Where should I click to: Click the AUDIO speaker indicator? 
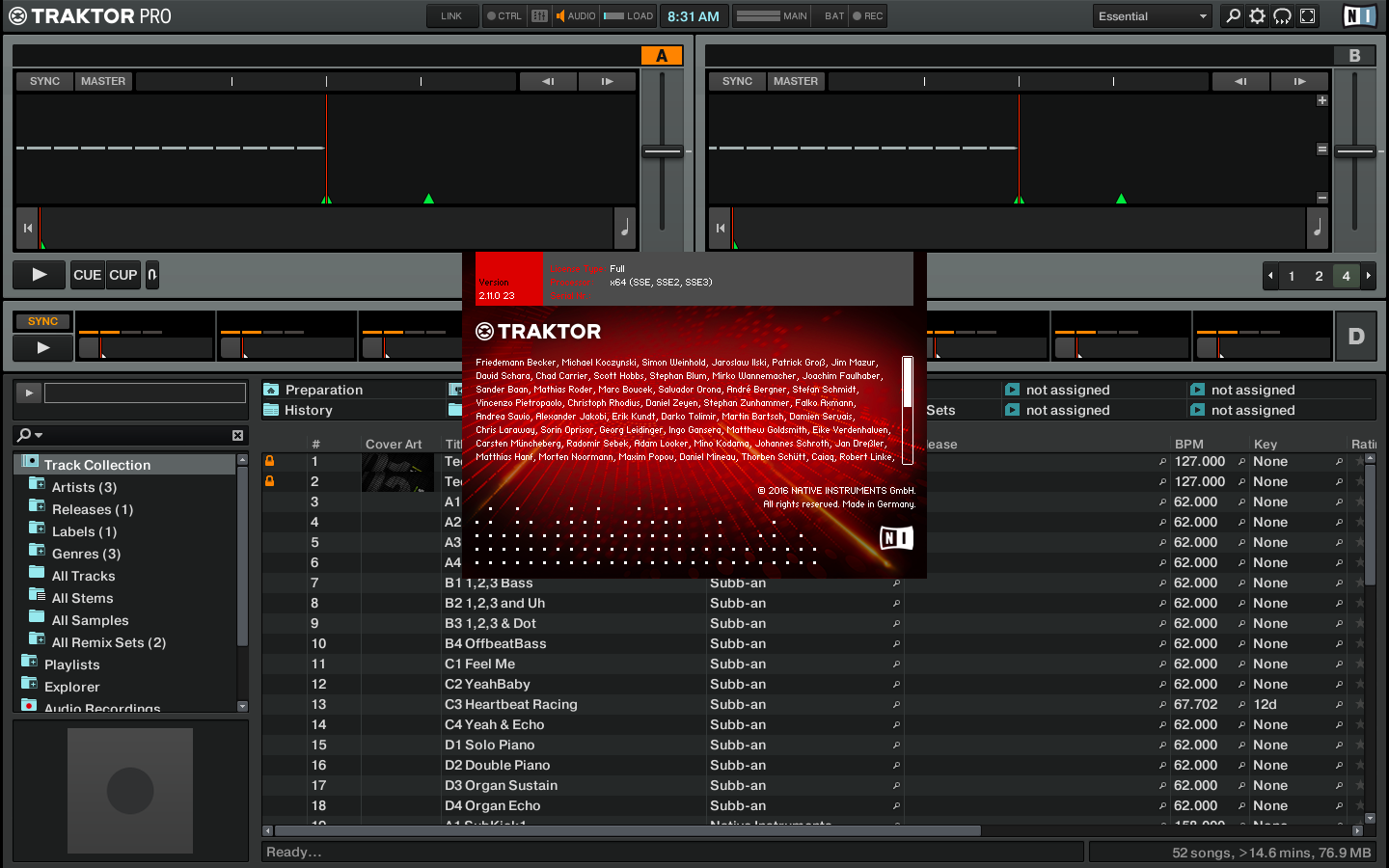pos(576,16)
